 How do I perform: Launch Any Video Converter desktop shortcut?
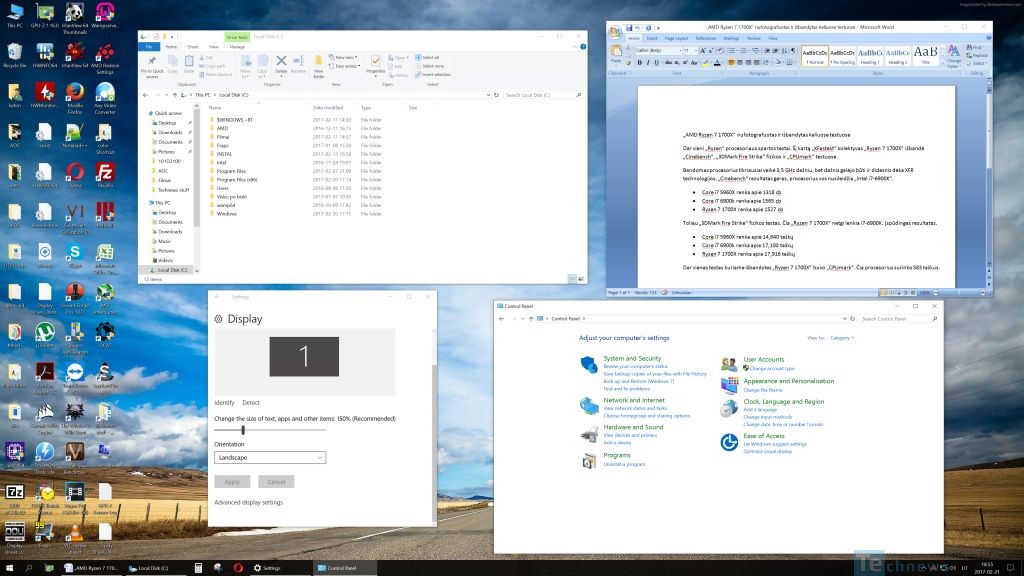tap(105, 97)
